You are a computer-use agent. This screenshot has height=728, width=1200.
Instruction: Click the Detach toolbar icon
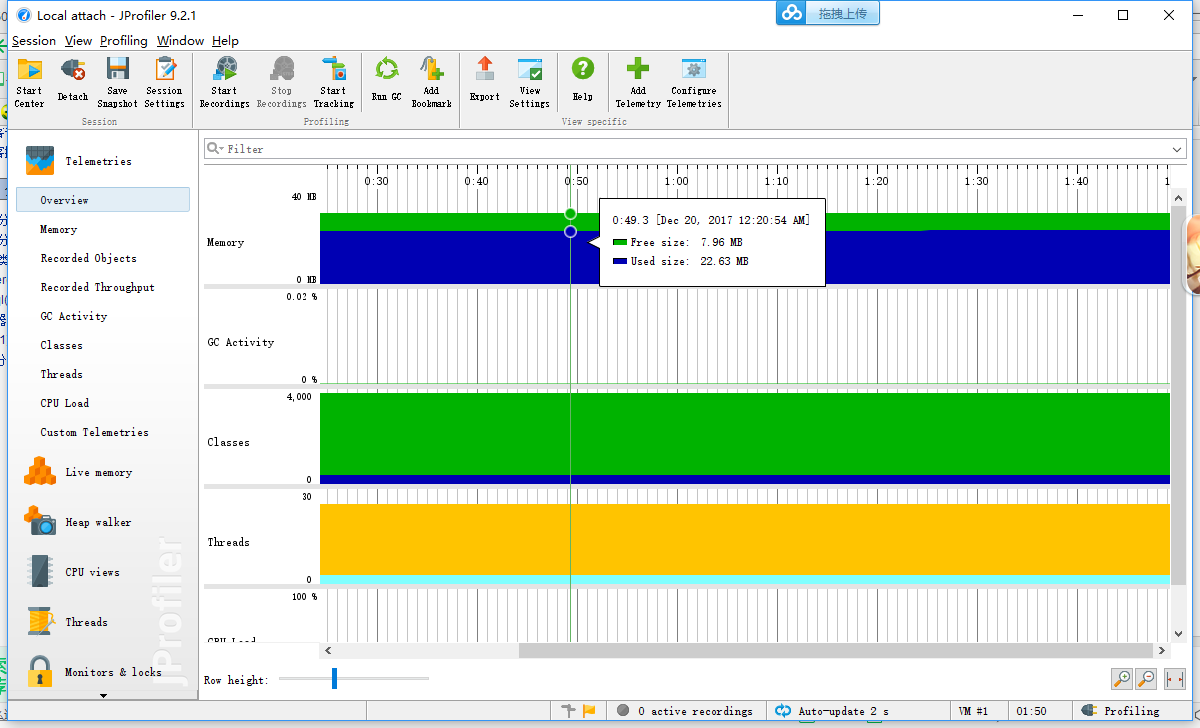pos(73,82)
